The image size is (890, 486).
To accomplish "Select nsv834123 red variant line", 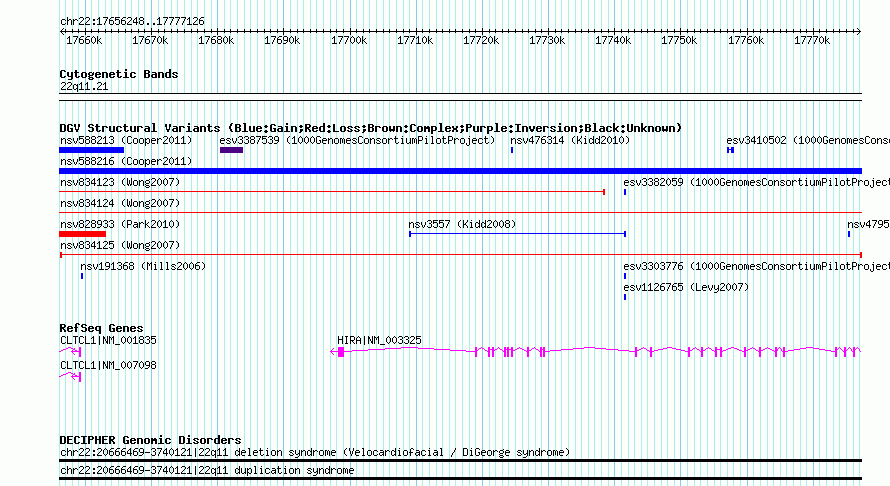I will (x=332, y=192).
